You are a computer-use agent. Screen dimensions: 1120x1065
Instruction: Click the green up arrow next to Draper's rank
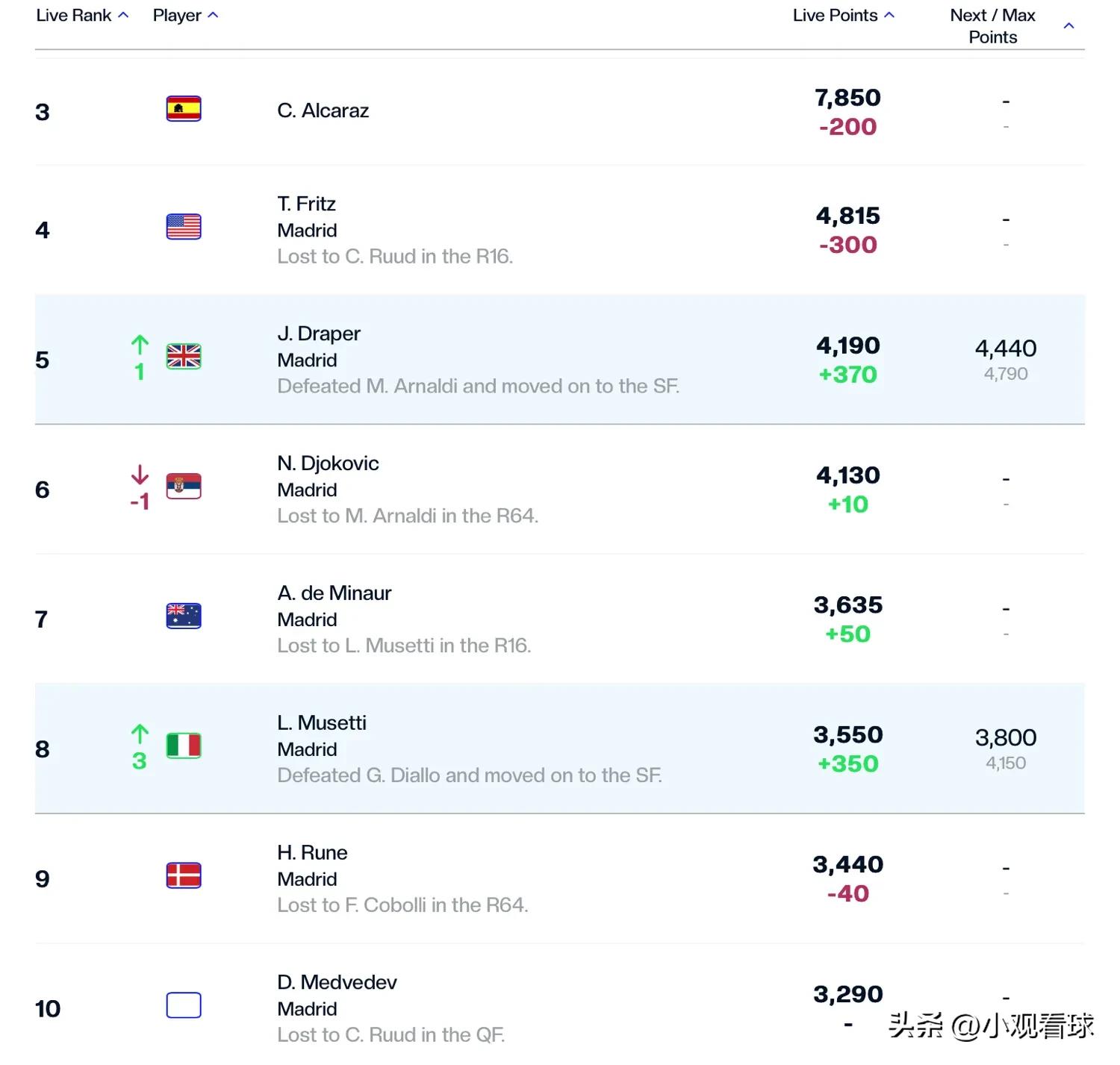click(x=140, y=345)
